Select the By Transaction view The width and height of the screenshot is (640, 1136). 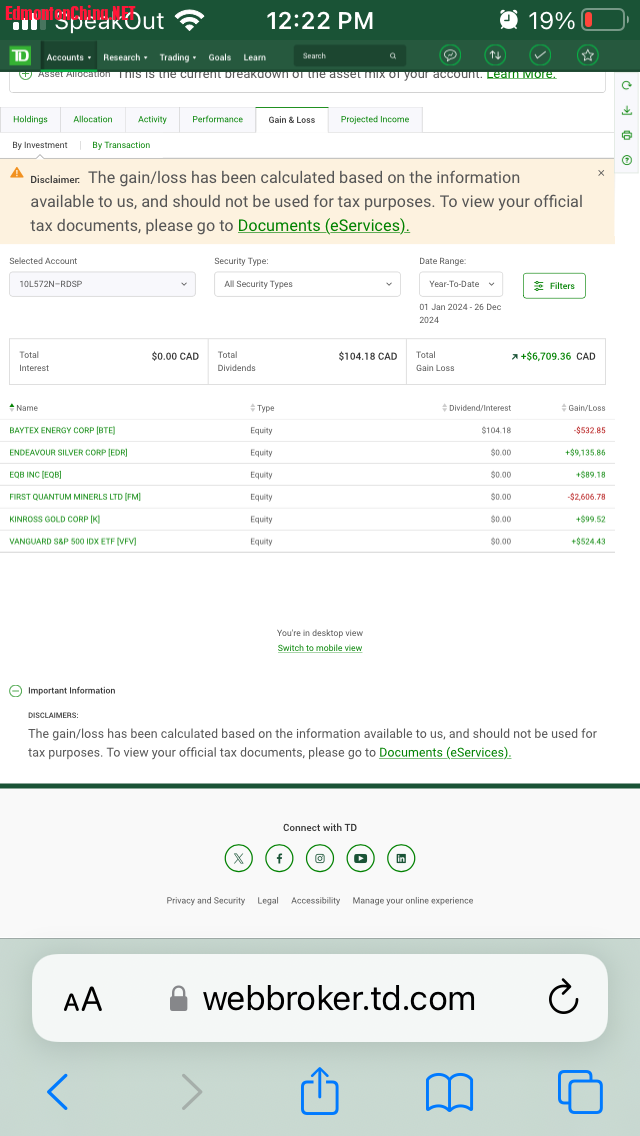pyautogui.click(x=121, y=145)
